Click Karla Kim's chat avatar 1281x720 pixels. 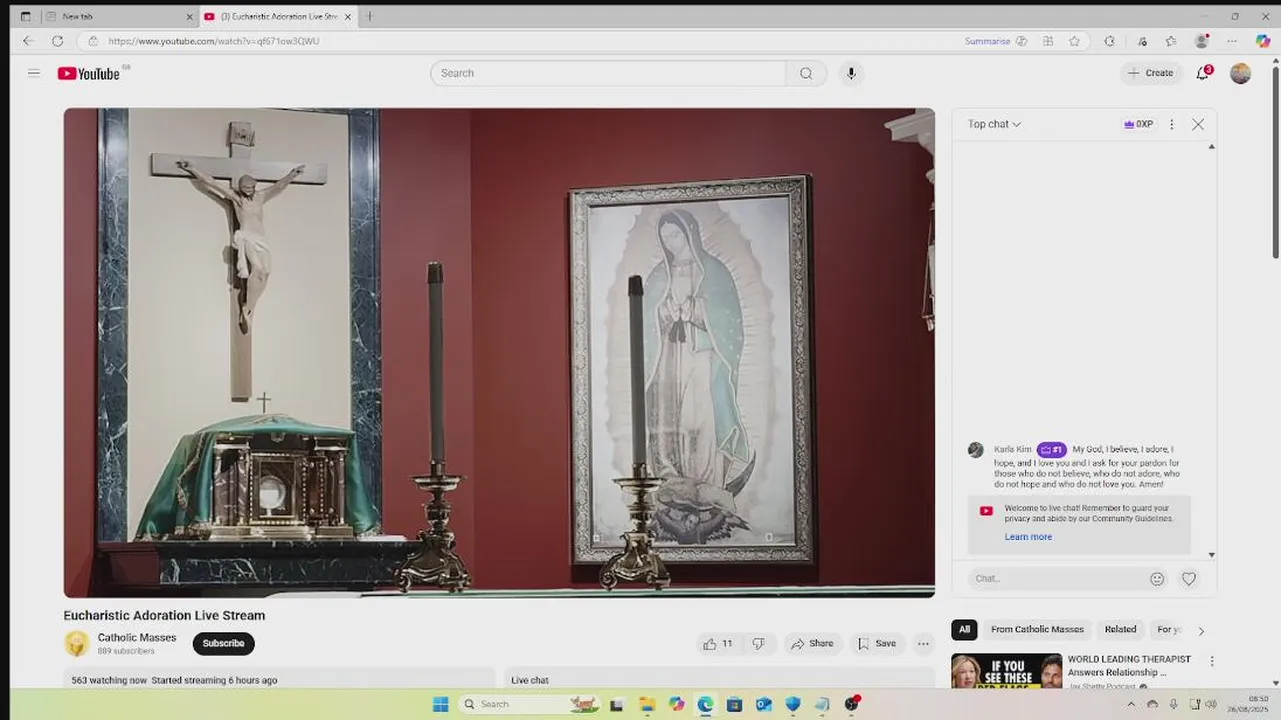(976, 450)
